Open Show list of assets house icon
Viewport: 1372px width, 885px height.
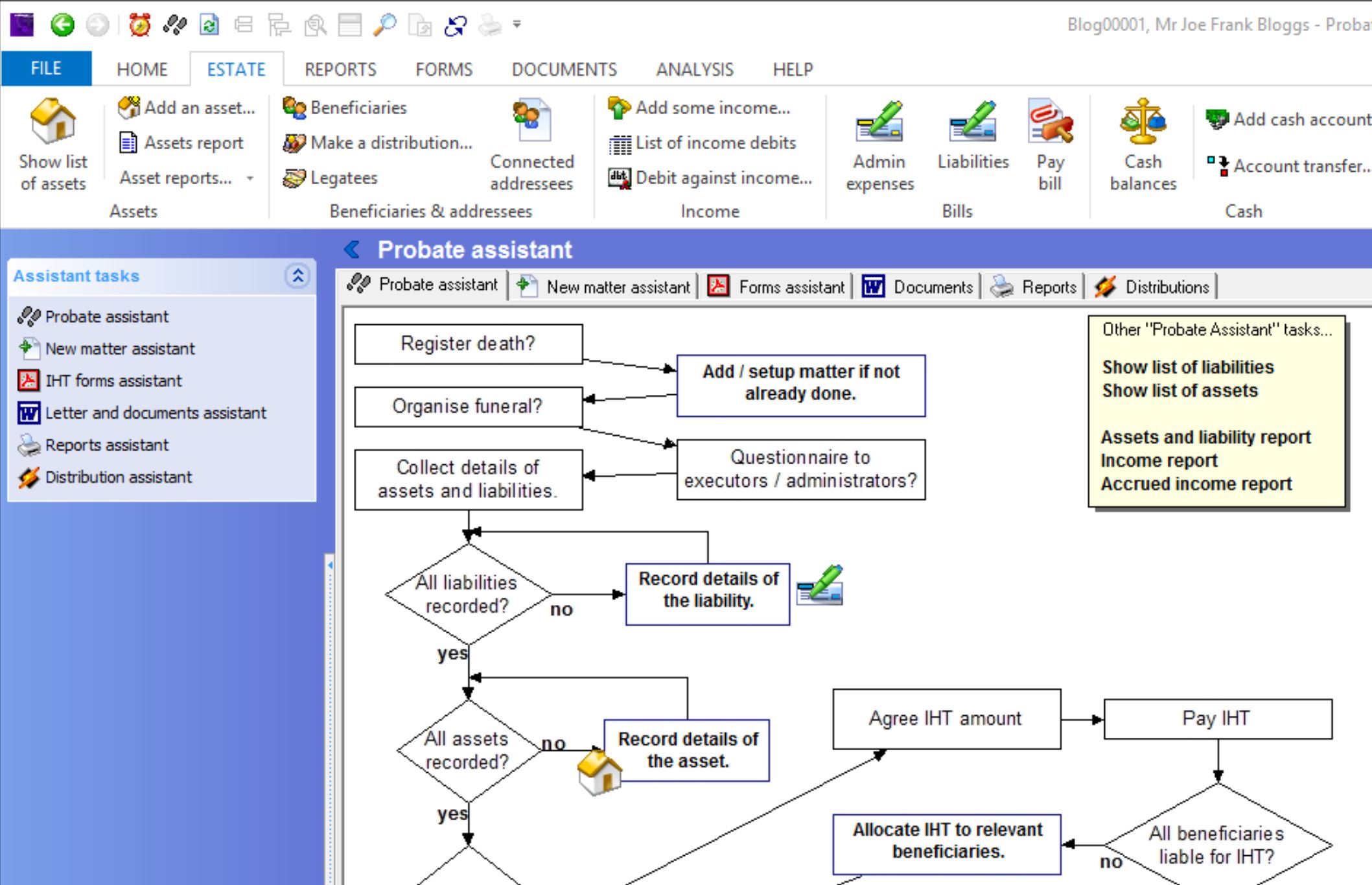point(53,123)
